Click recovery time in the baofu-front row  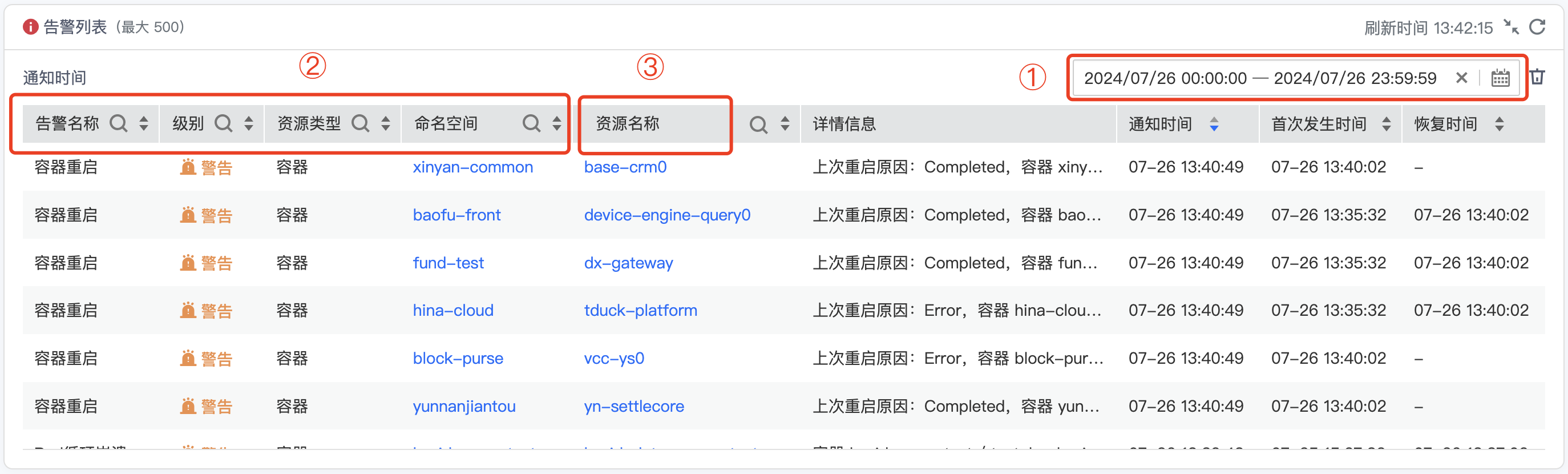[x=1470, y=215]
